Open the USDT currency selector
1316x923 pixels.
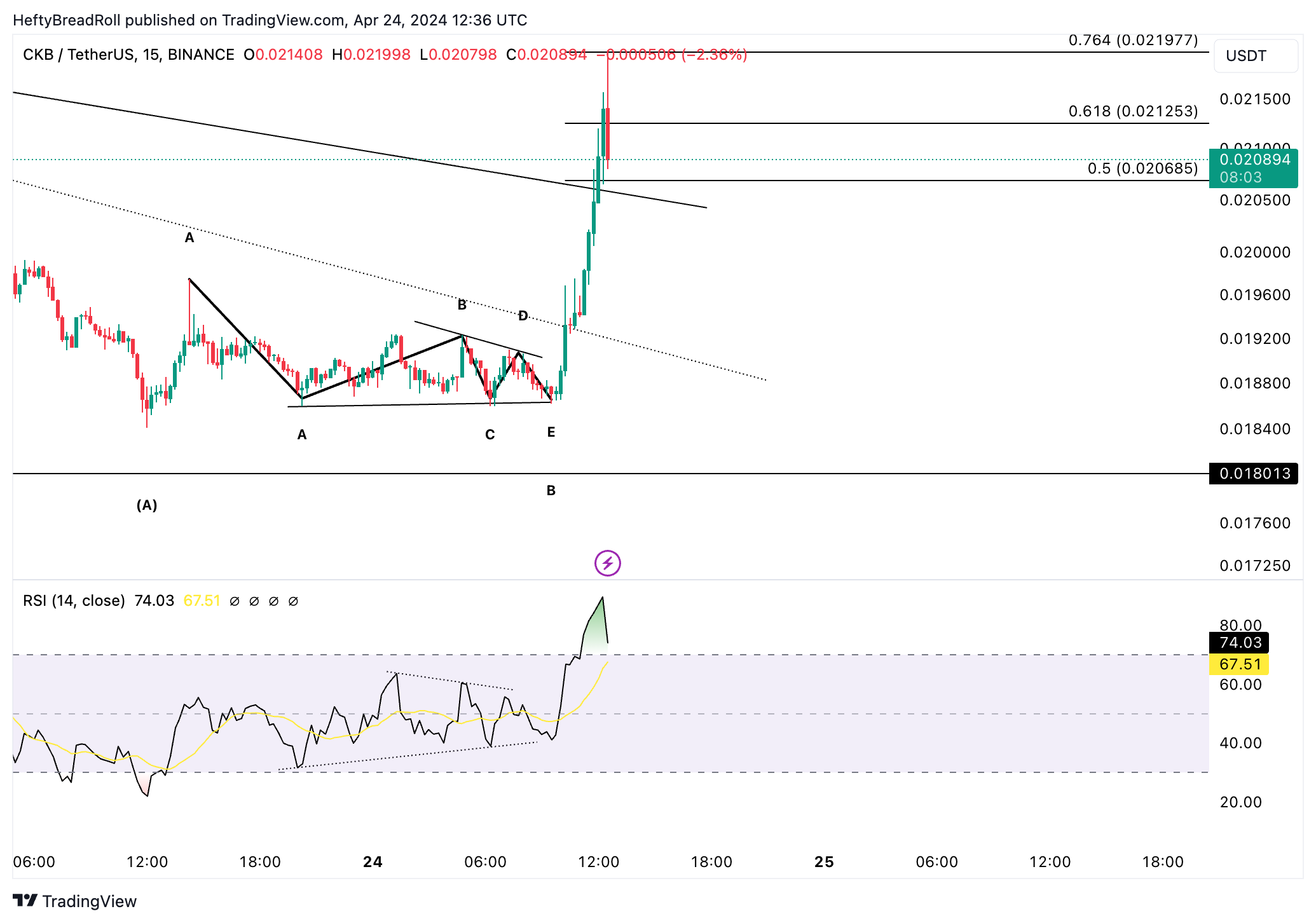click(1256, 56)
